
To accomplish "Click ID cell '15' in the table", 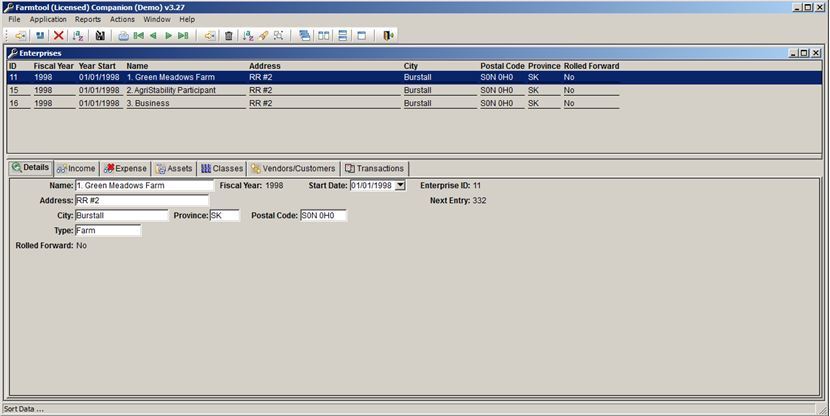I will pos(14,91).
